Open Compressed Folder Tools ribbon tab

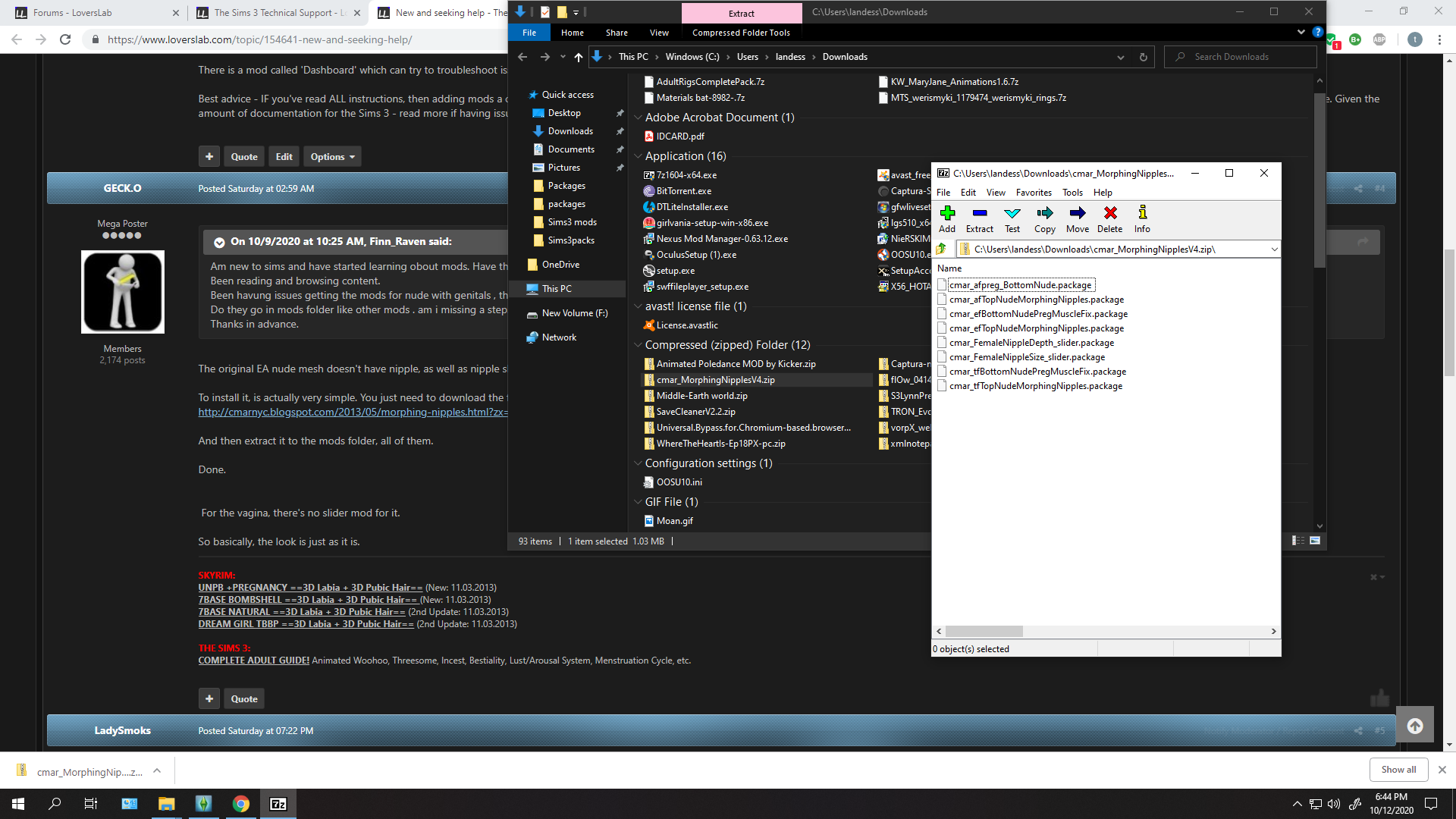741,33
